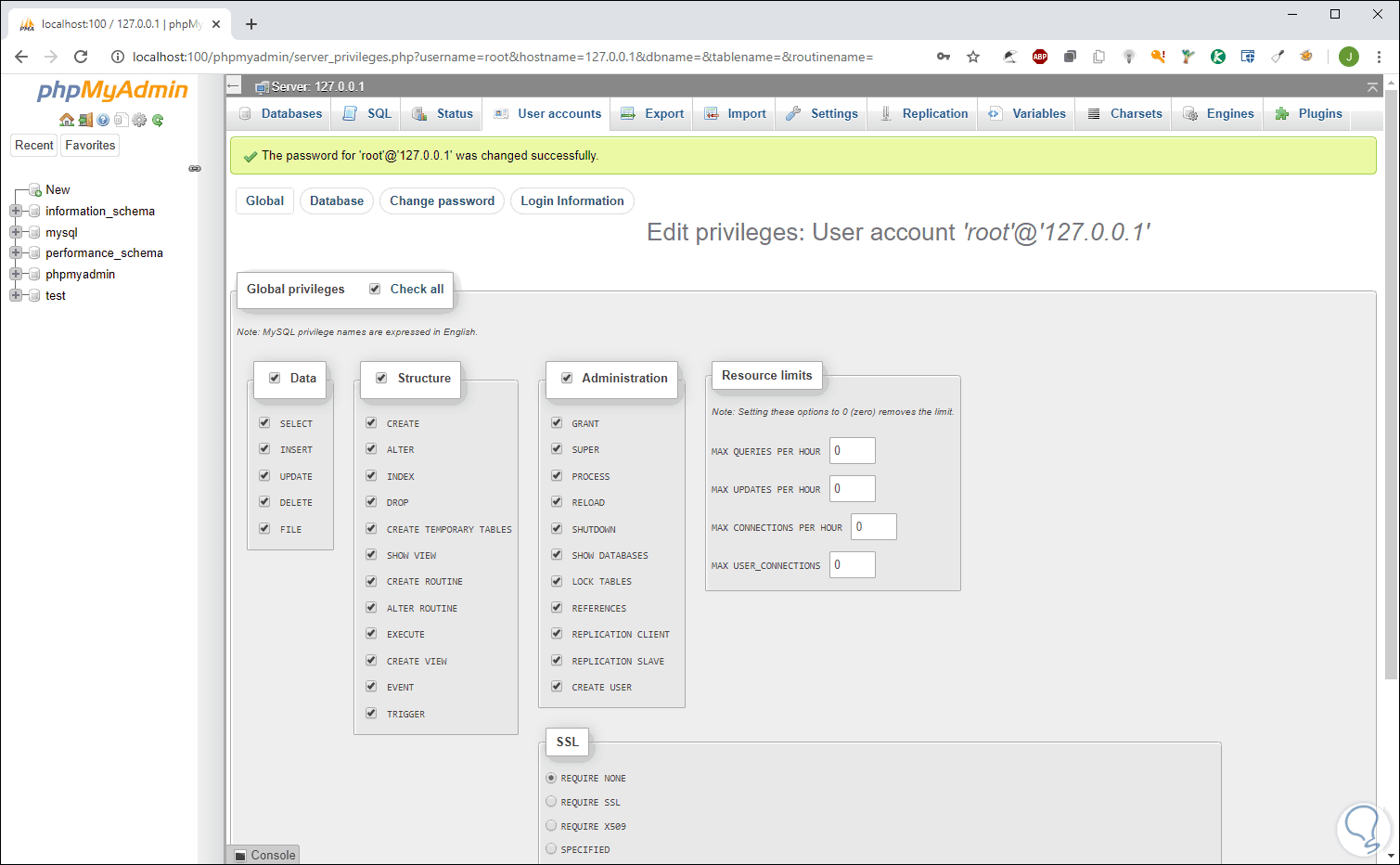The width and height of the screenshot is (1400, 865).
Task: Open the SQL tab
Action: (x=367, y=113)
